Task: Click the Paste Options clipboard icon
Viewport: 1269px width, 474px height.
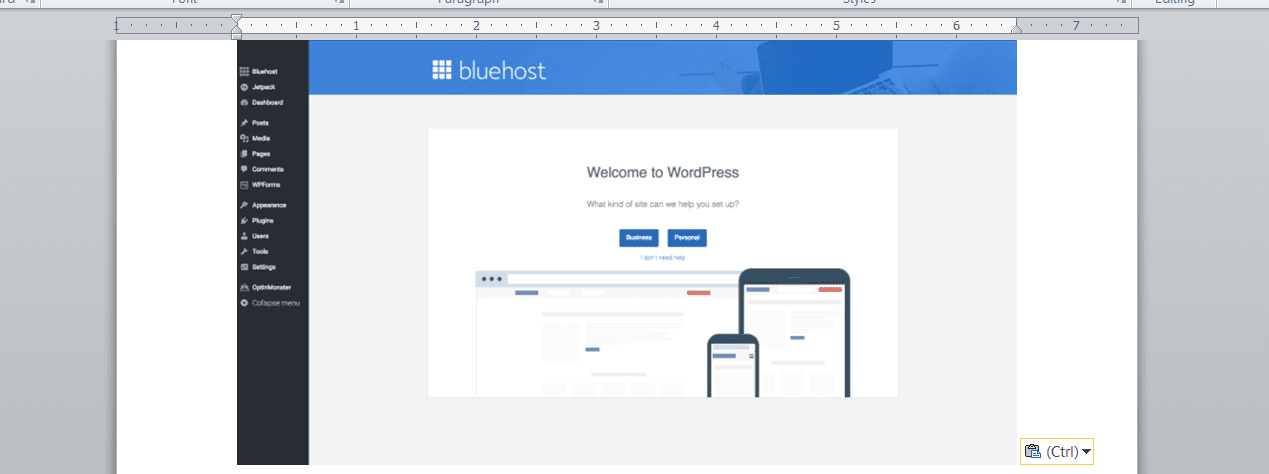Action: point(1032,452)
